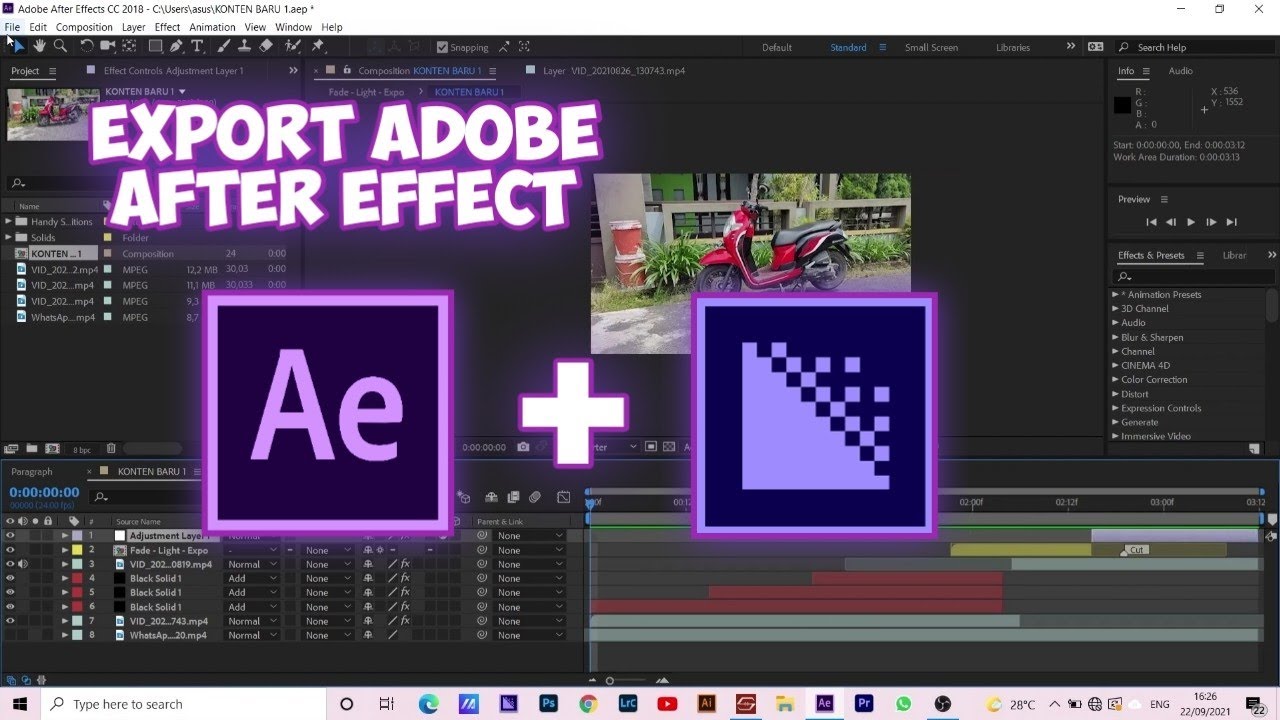Select the Hand tool
This screenshot has width=1280, height=720.
click(39, 46)
